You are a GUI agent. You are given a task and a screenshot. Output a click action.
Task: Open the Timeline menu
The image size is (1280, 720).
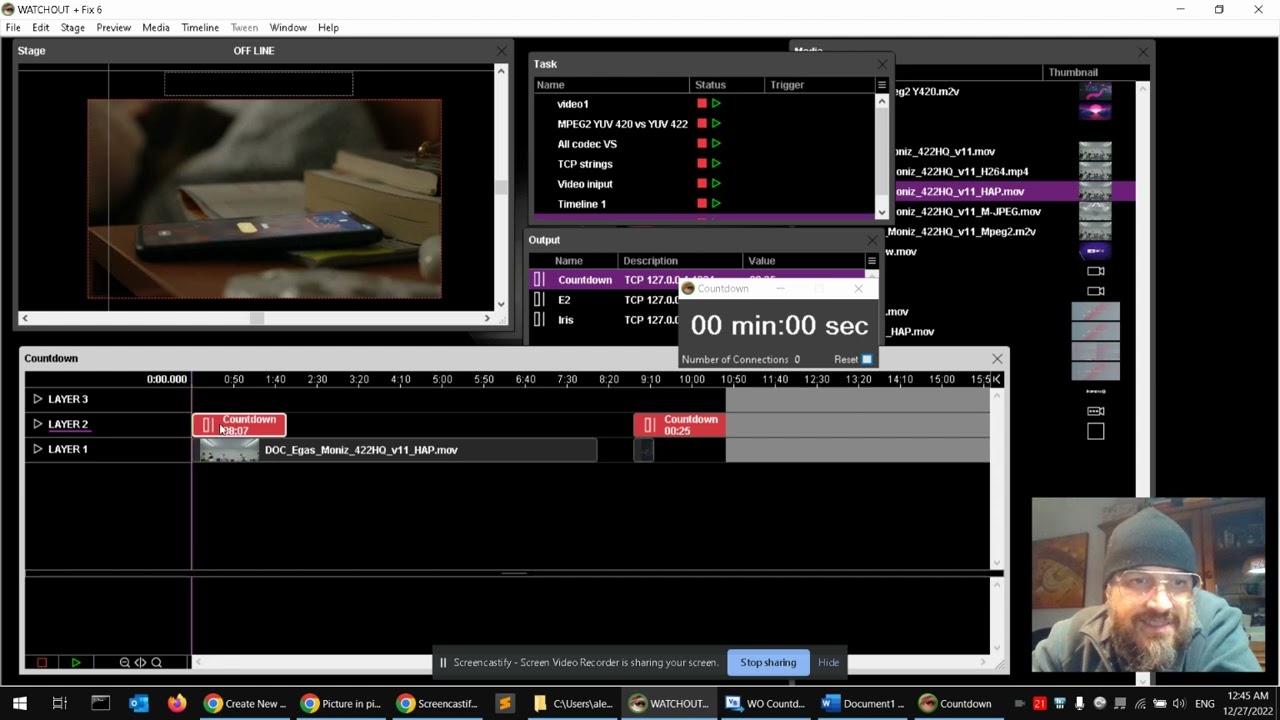pyautogui.click(x=200, y=28)
